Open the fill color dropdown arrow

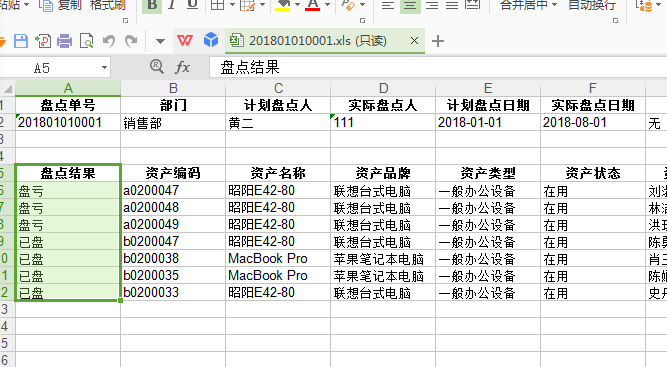click(x=297, y=5)
